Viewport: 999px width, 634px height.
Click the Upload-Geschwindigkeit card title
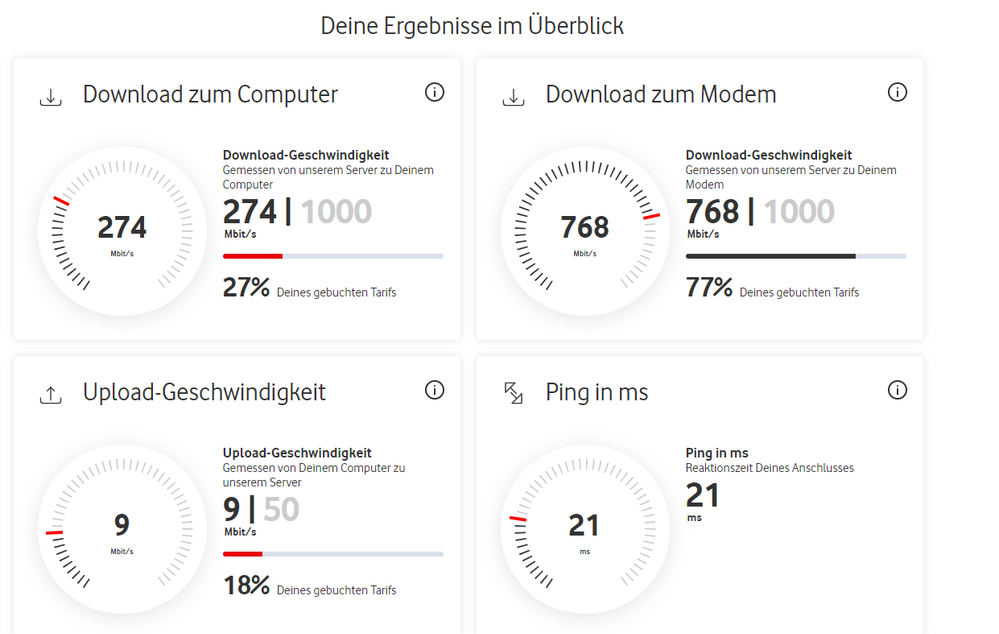pyautogui.click(x=204, y=393)
